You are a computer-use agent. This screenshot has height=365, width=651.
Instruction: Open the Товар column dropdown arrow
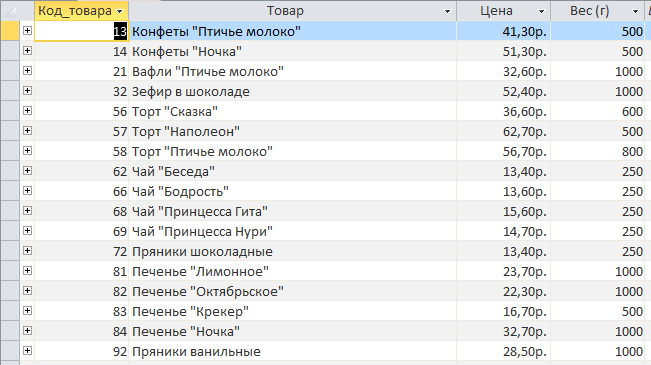[x=447, y=11]
